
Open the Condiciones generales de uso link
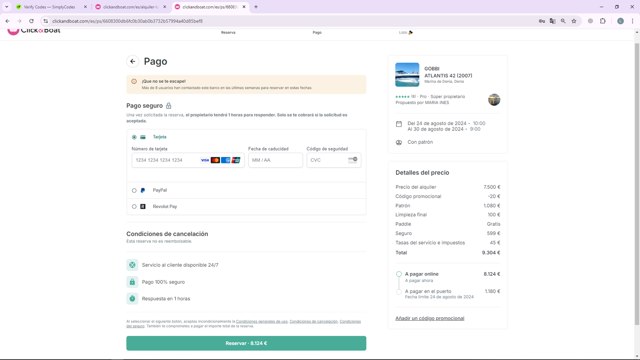(x=262, y=322)
